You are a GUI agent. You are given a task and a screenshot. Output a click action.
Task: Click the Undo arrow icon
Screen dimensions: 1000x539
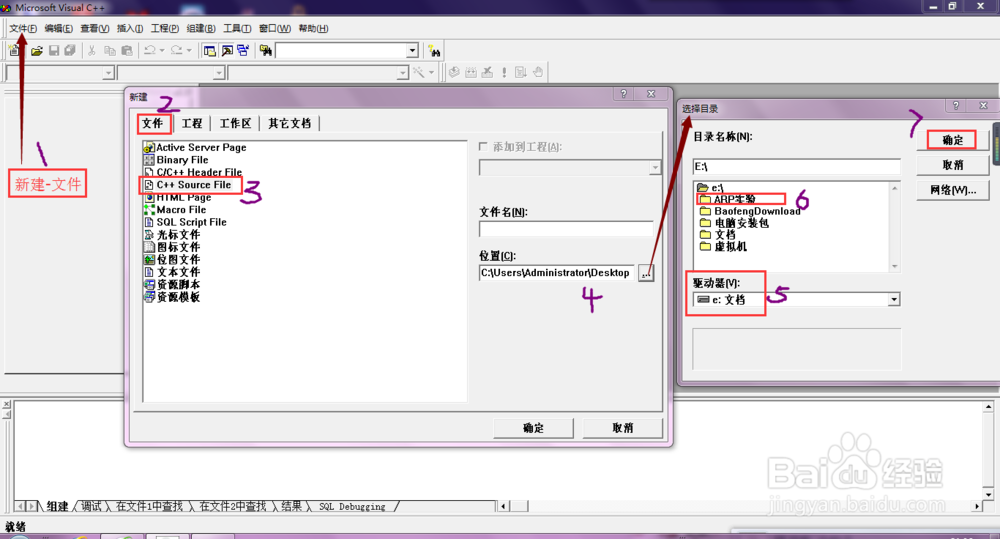point(150,50)
